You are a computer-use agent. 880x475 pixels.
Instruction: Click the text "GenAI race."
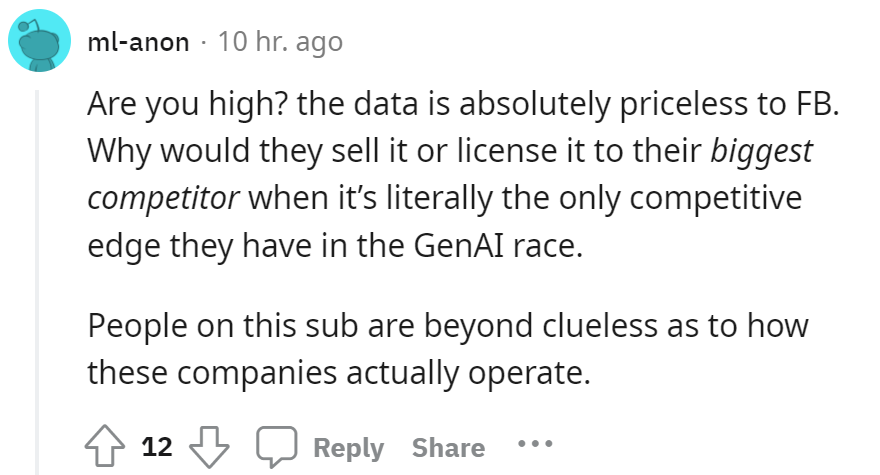point(498,246)
